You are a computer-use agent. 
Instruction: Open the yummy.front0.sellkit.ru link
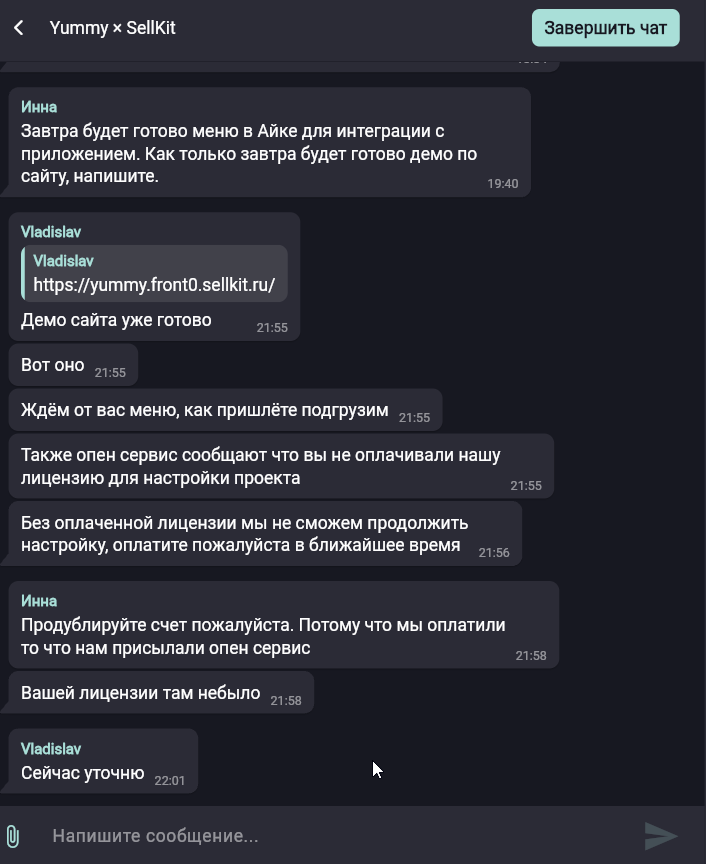tap(154, 284)
